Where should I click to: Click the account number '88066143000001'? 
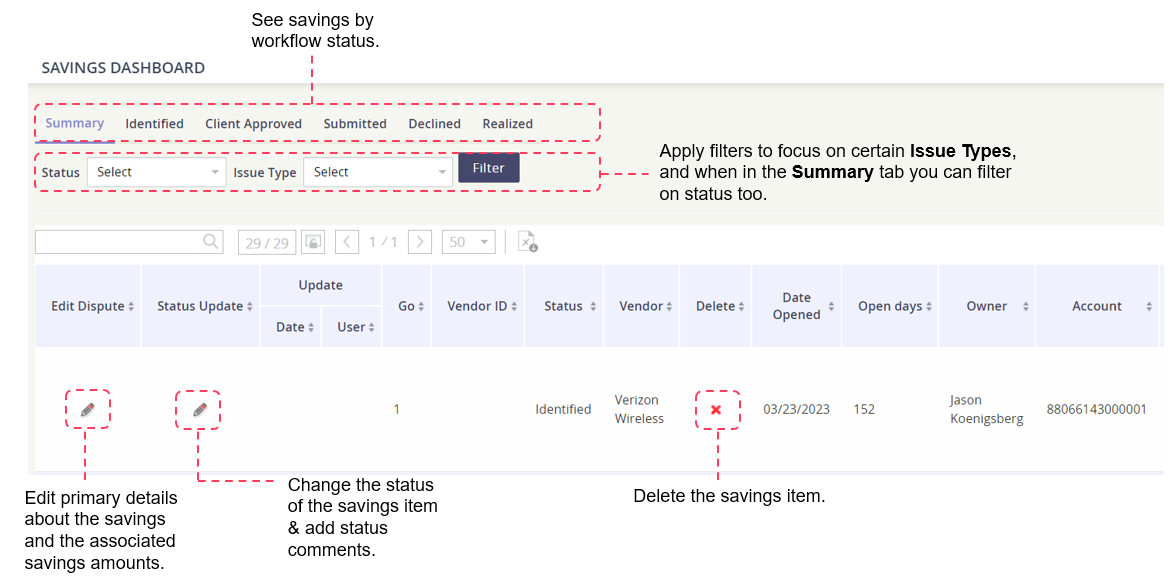coord(1097,409)
